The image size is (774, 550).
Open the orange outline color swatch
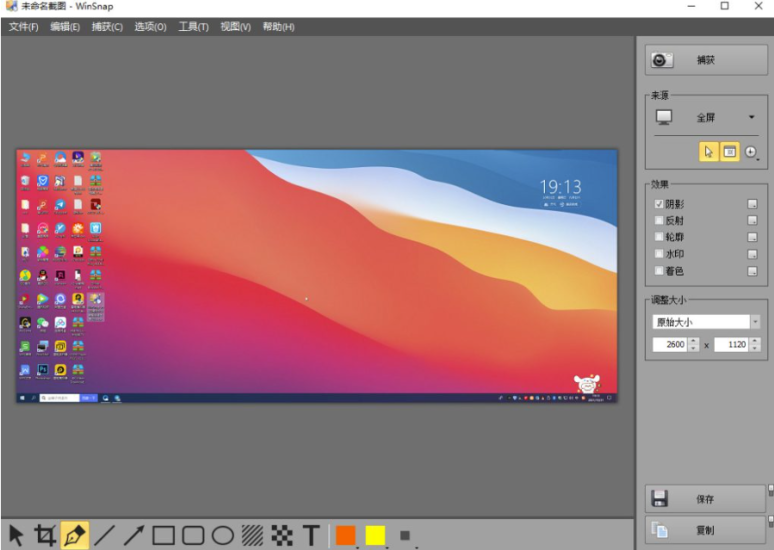[346, 535]
